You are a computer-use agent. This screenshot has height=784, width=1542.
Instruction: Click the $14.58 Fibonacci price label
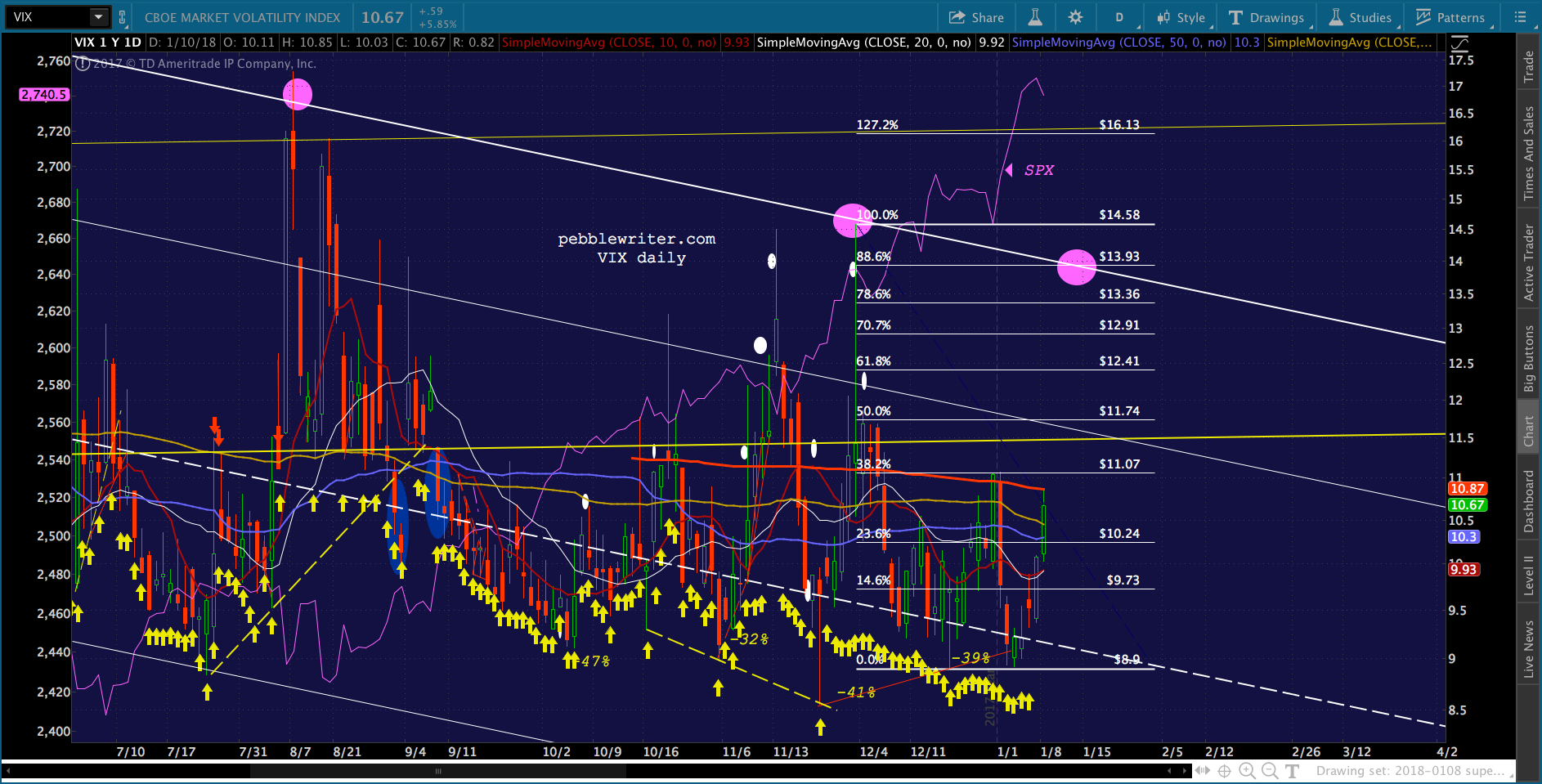click(1119, 215)
